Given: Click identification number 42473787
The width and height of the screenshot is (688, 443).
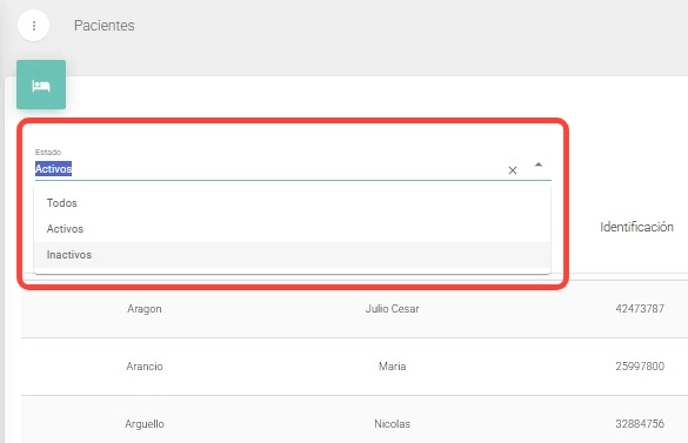Looking at the screenshot, I should tap(640, 309).
